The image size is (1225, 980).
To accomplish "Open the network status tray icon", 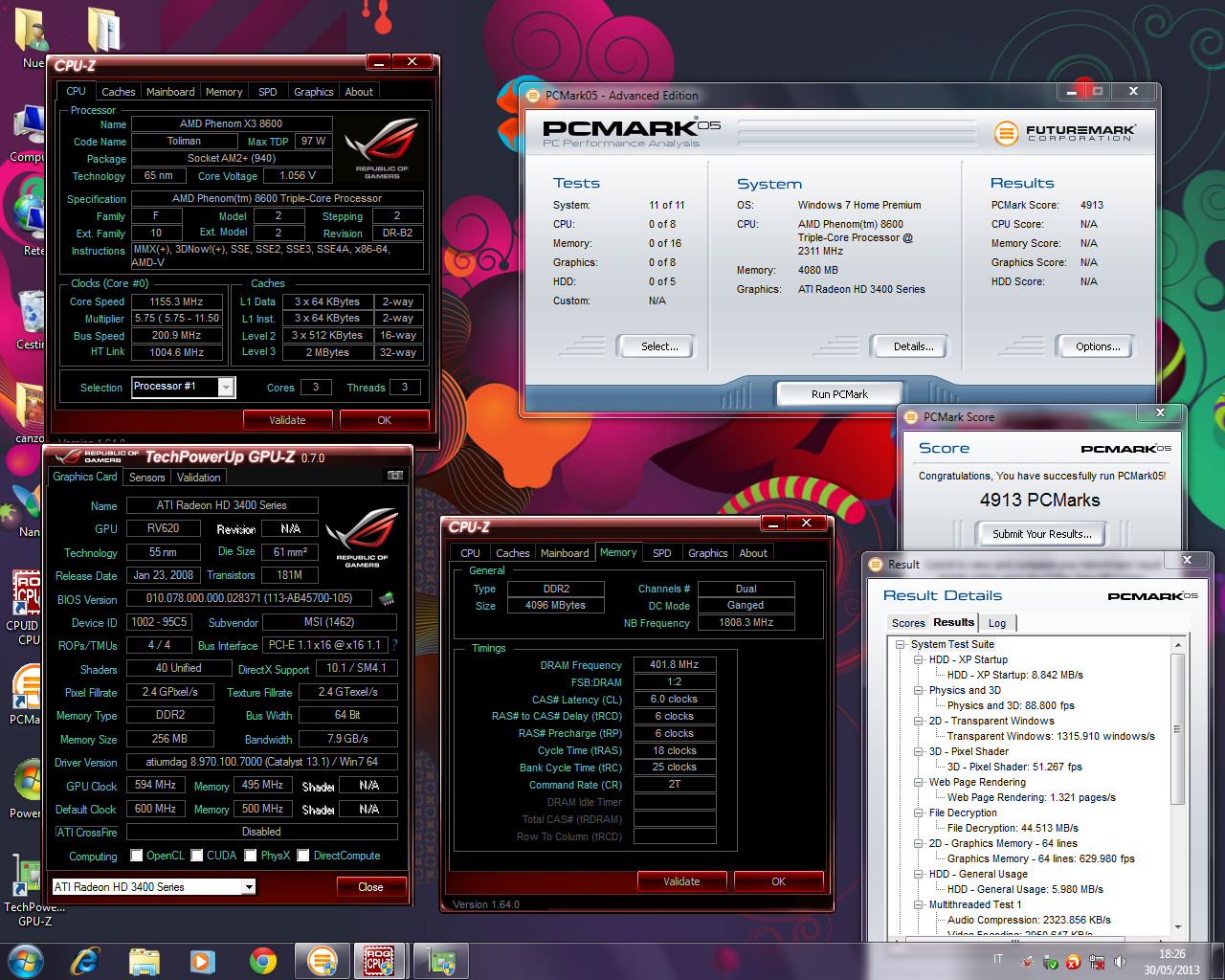I will (1097, 962).
